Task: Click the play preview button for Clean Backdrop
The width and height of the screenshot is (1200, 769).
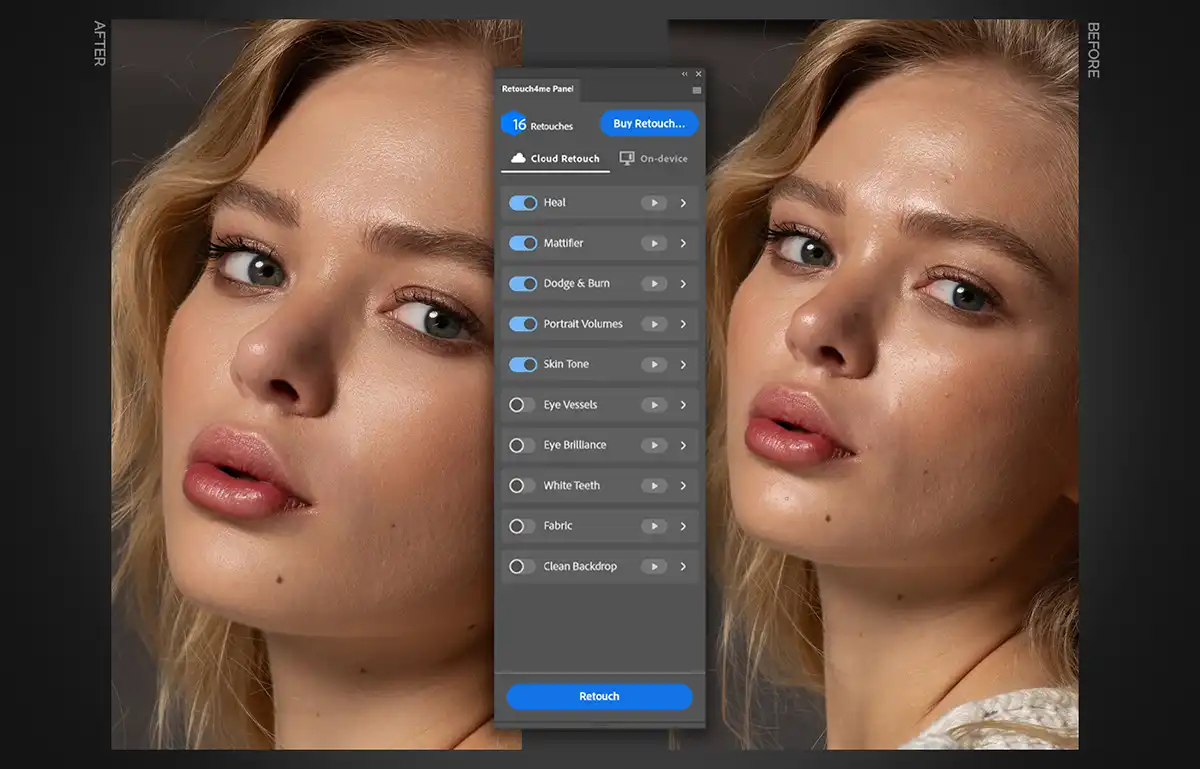Action: pyautogui.click(x=653, y=566)
